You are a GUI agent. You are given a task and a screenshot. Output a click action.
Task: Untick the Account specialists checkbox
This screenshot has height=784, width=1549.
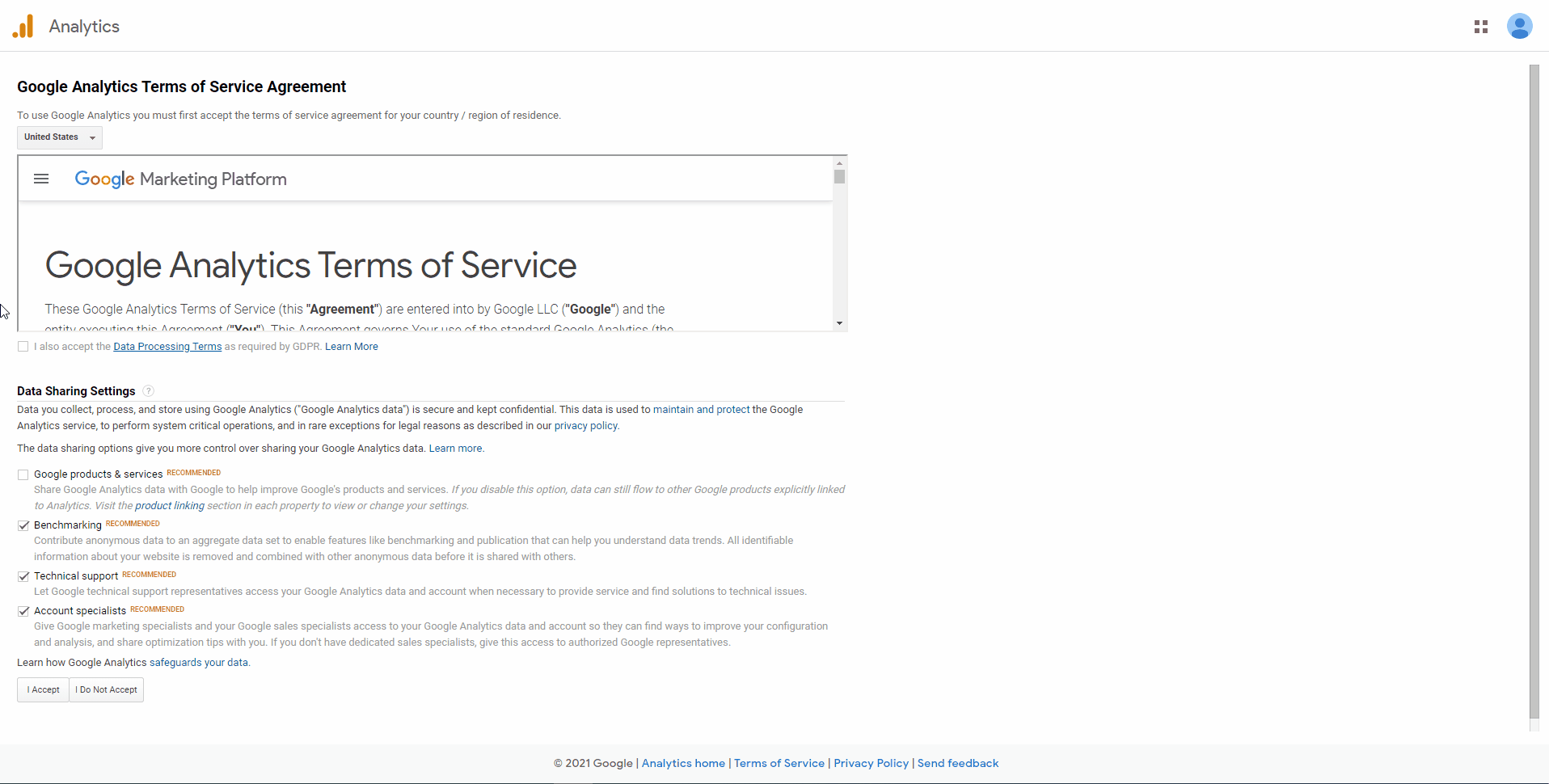click(x=23, y=611)
